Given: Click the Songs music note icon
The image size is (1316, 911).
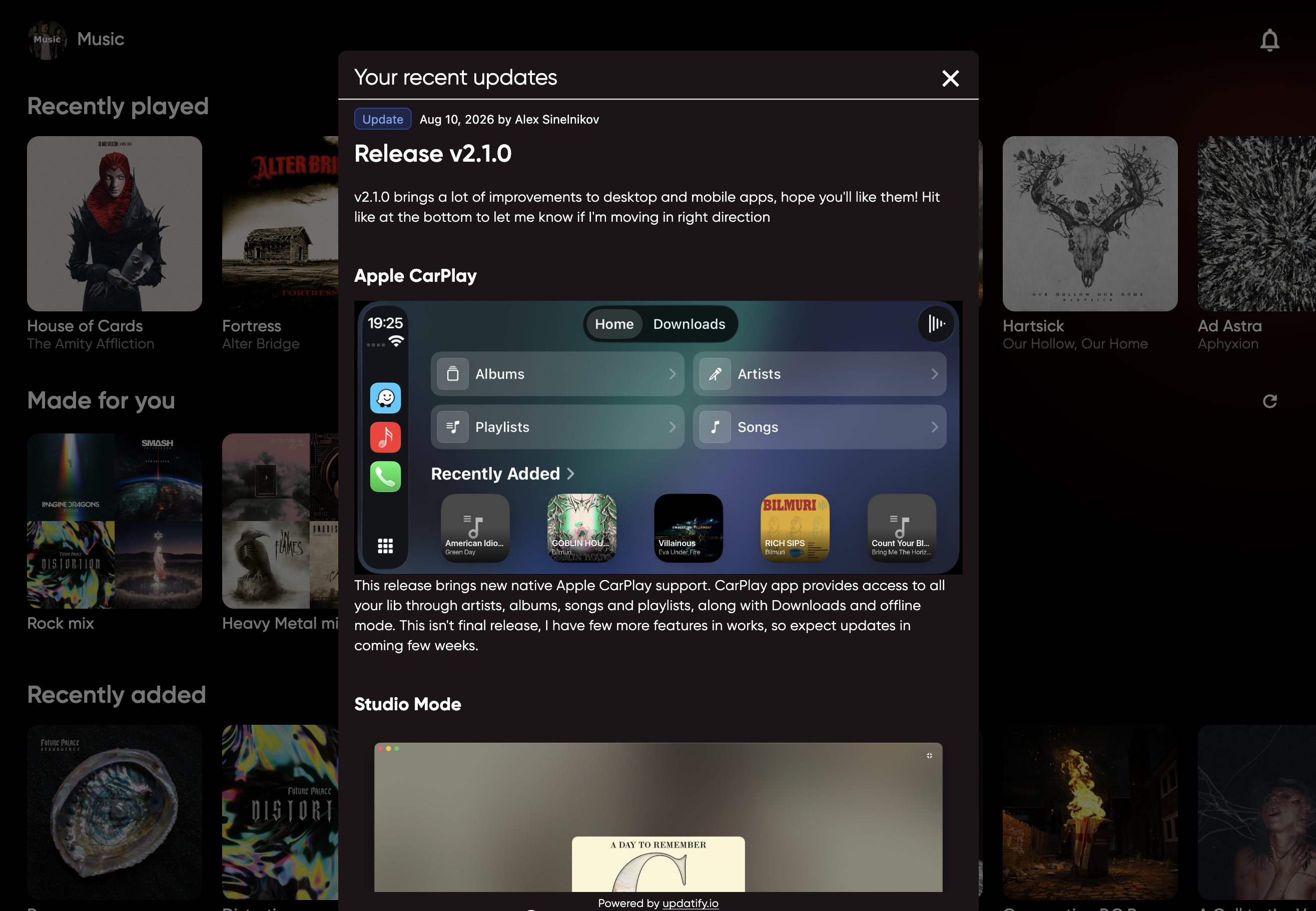Looking at the screenshot, I should [715, 427].
